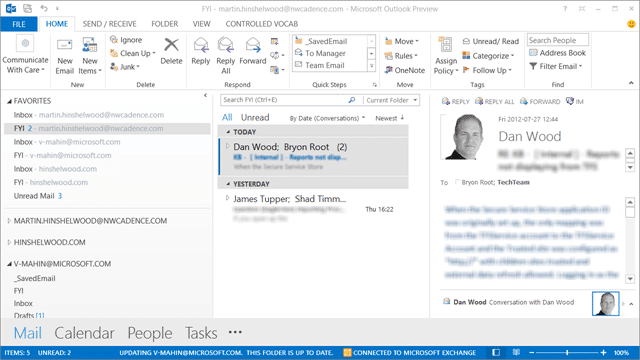Screen dimensions: 640x360
Task: Toggle Unread/Read status
Action: (491, 41)
